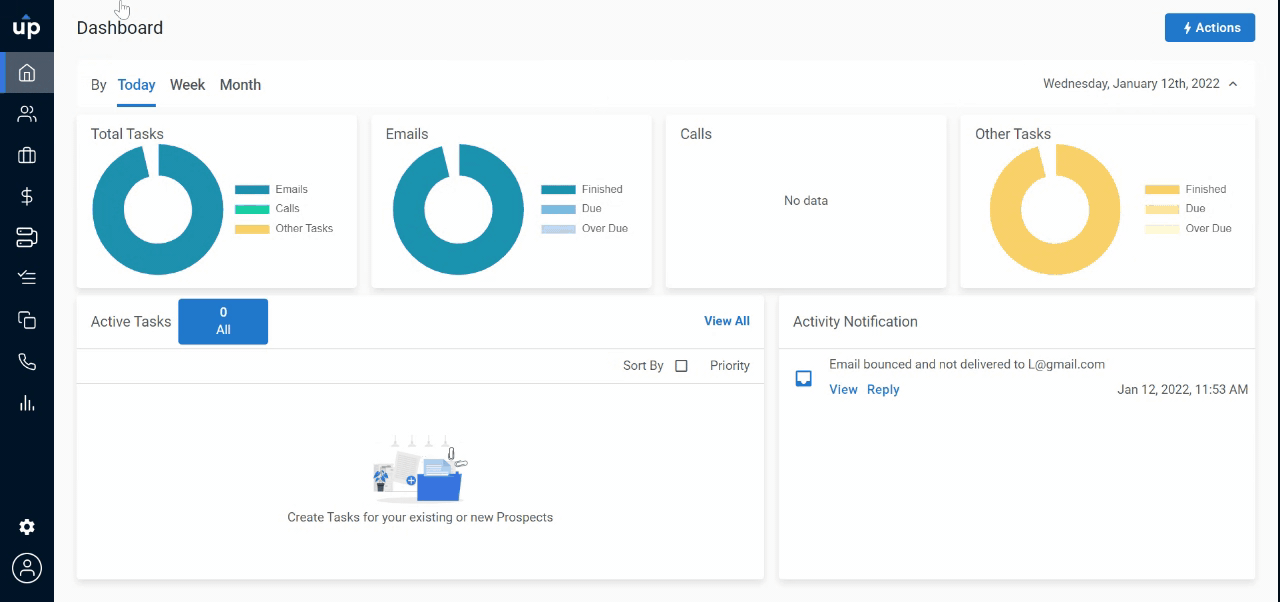Click the Other Tasks legend color swatch
This screenshot has width=1280, height=602.
[252, 229]
